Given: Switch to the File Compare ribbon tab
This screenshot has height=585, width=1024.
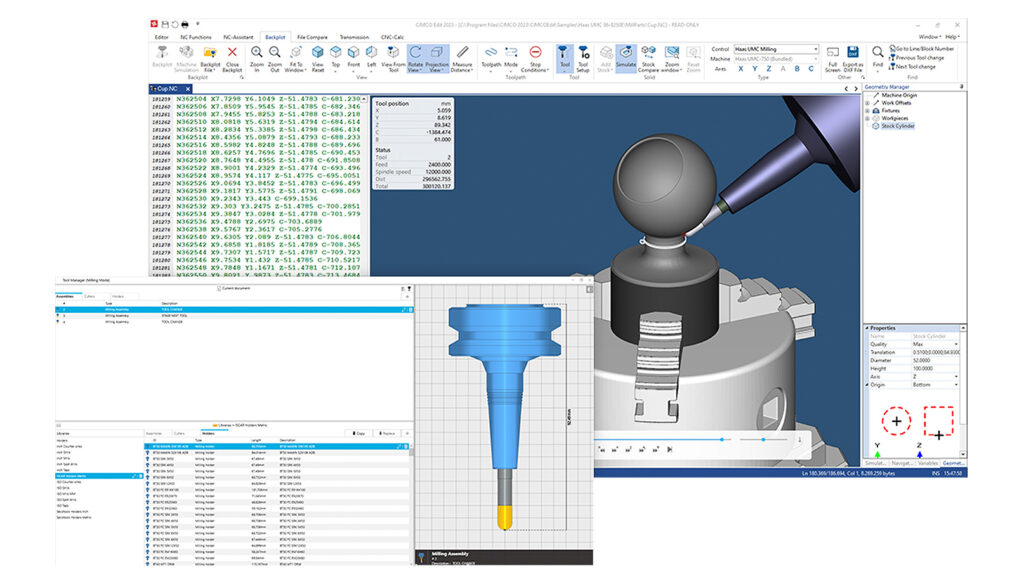Looking at the screenshot, I should click(x=312, y=36).
